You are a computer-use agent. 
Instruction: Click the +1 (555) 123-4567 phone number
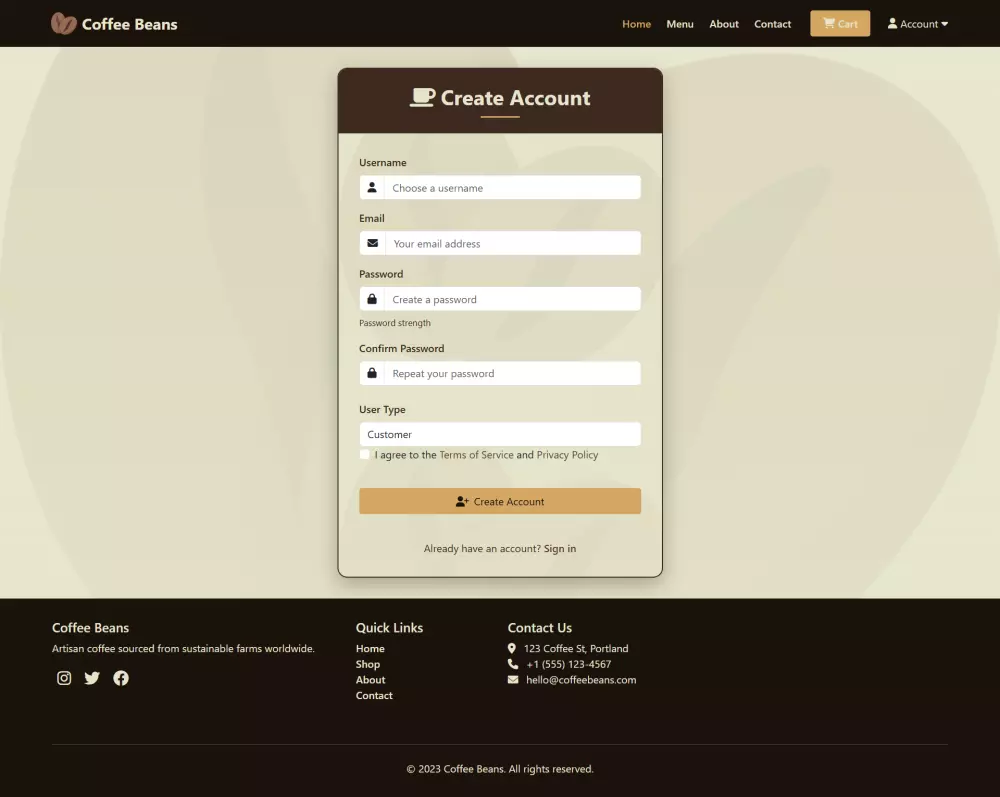pos(569,664)
